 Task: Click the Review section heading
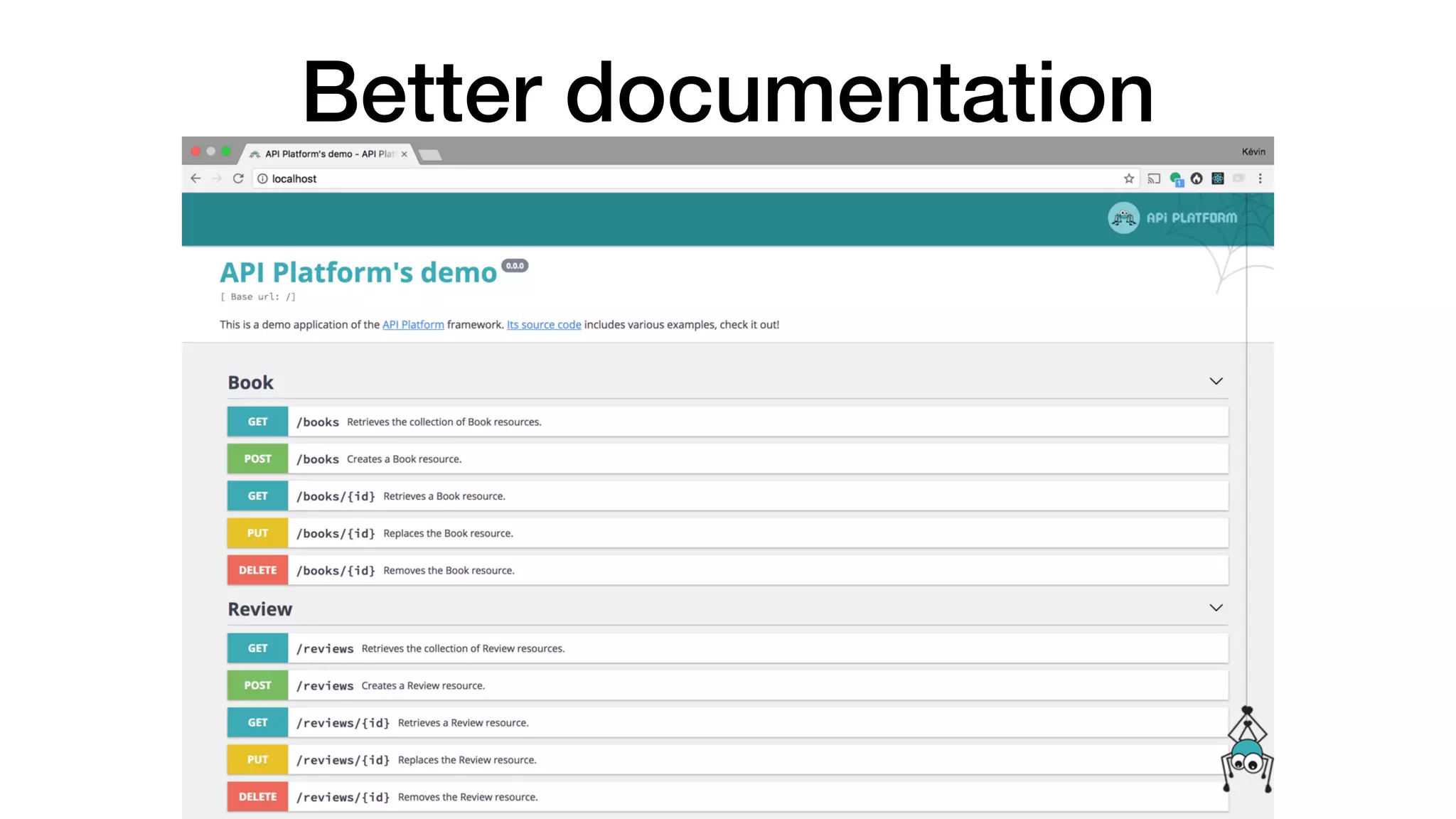tap(260, 609)
